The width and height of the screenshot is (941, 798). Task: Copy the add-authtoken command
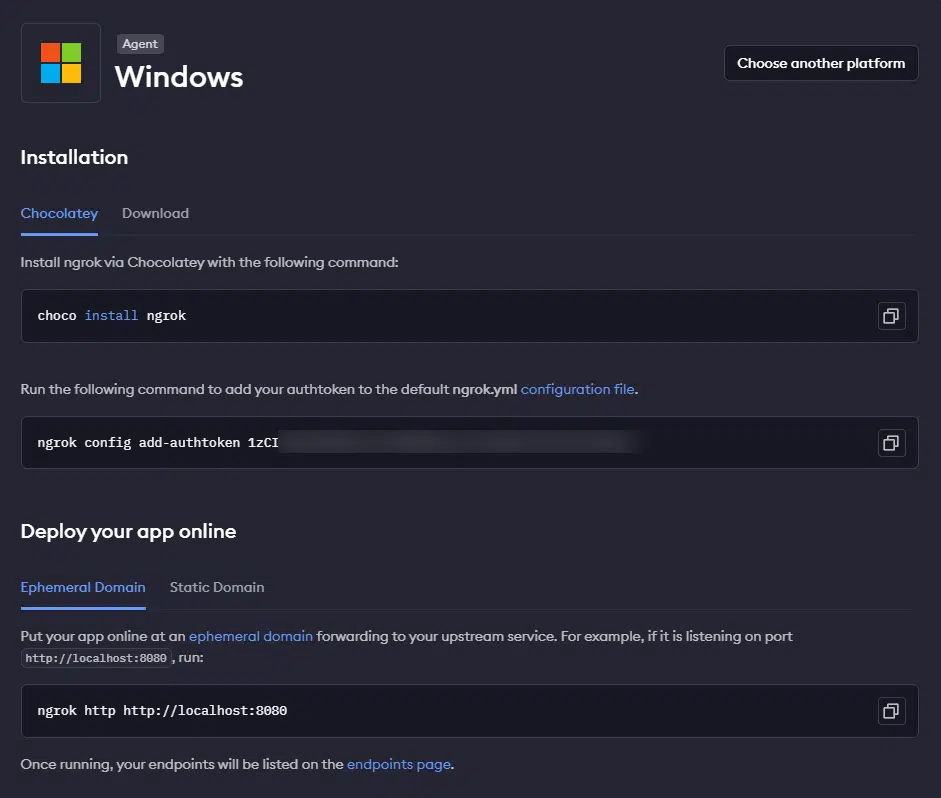(x=891, y=443)
